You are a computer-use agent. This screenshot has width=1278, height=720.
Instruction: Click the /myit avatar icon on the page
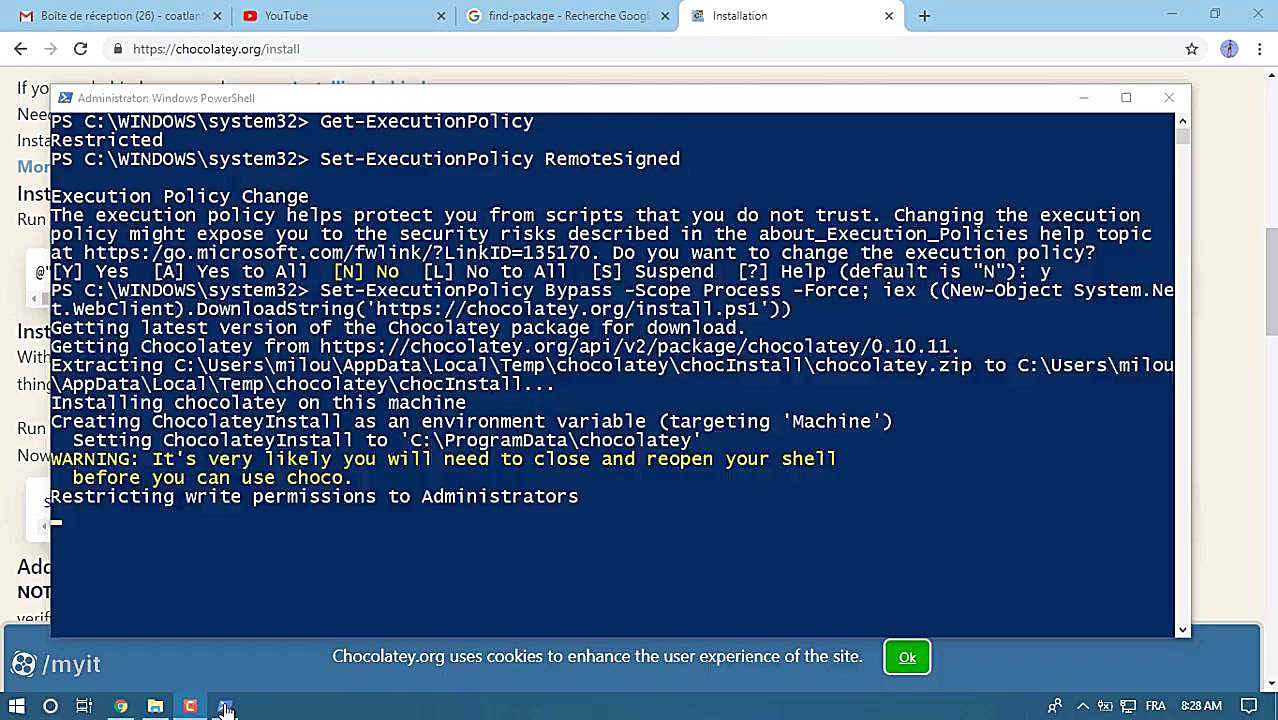pyautogui.click(x=23, y=663)
